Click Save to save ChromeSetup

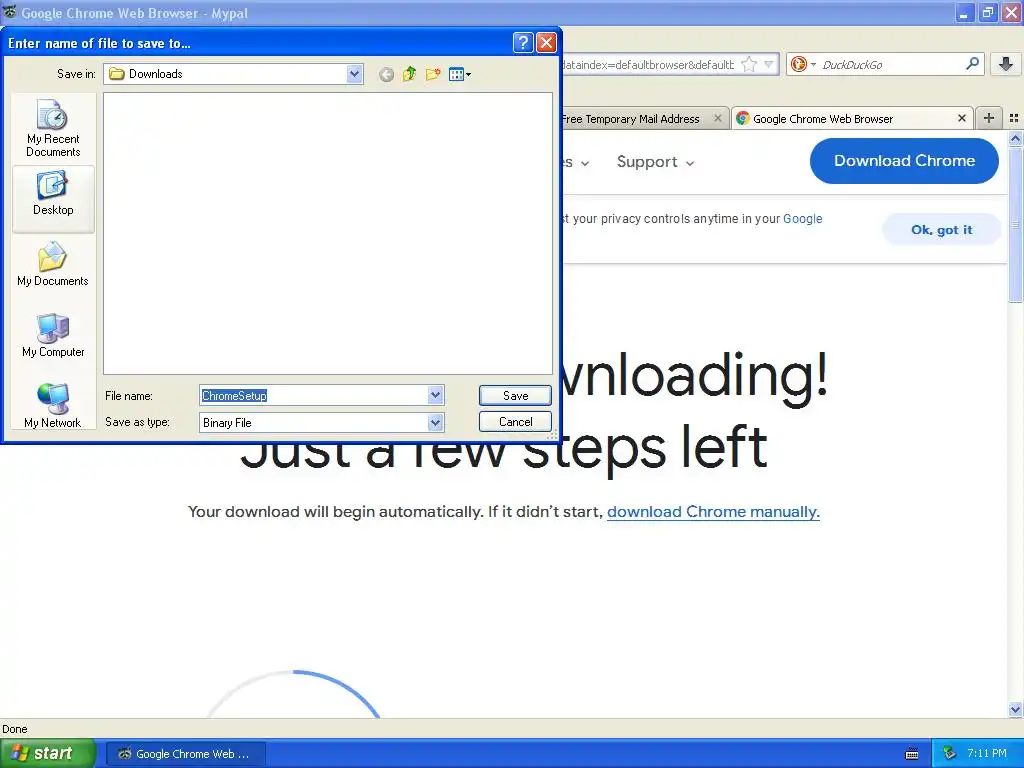tap(515, 396)
